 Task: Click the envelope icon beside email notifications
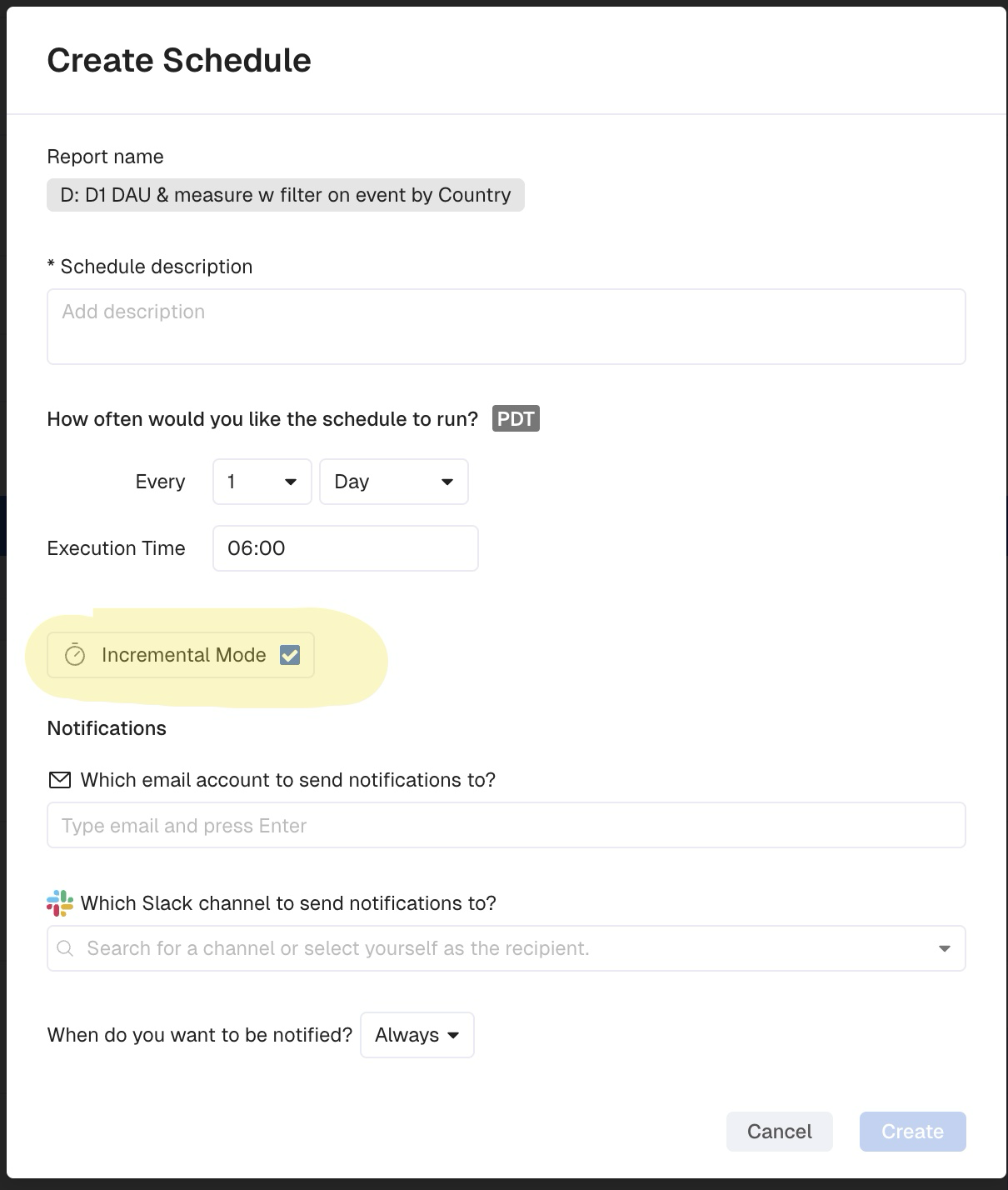point(60,780)
